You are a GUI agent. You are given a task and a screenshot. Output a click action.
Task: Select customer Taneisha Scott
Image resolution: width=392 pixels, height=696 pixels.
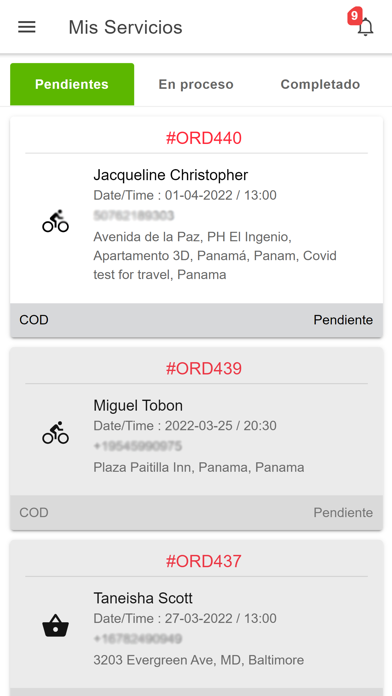coord(143,598)
